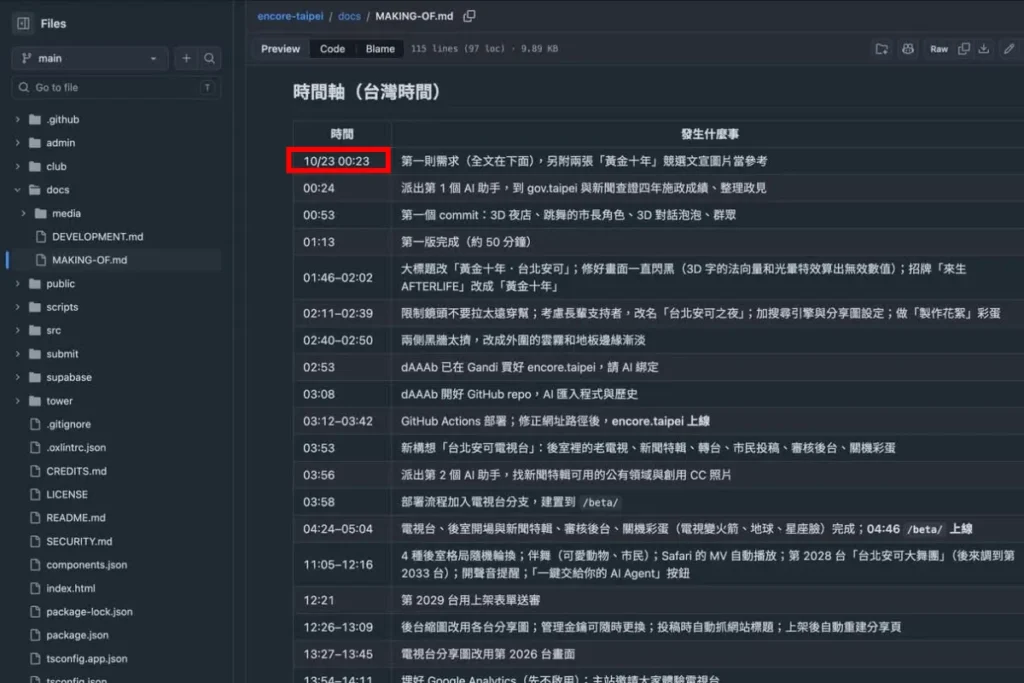Download the raw file icon
This screenshot has height=683, width=1024.
[x=984, y=49]
